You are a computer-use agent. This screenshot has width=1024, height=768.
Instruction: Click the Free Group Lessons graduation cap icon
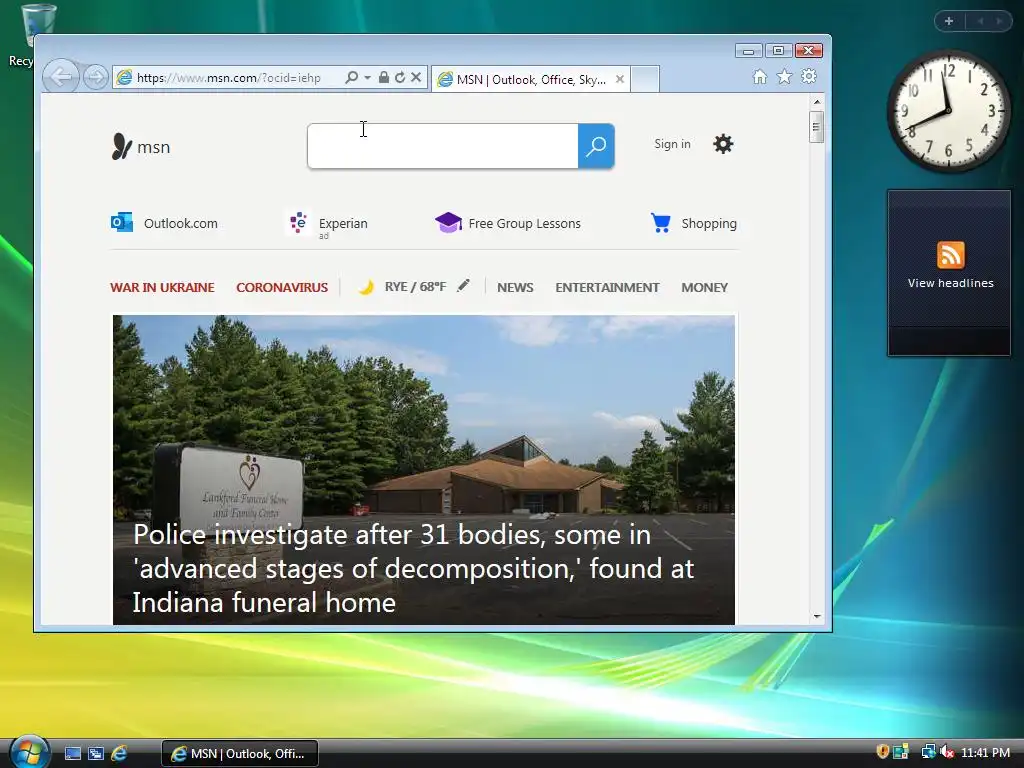[x=448, y=223]
